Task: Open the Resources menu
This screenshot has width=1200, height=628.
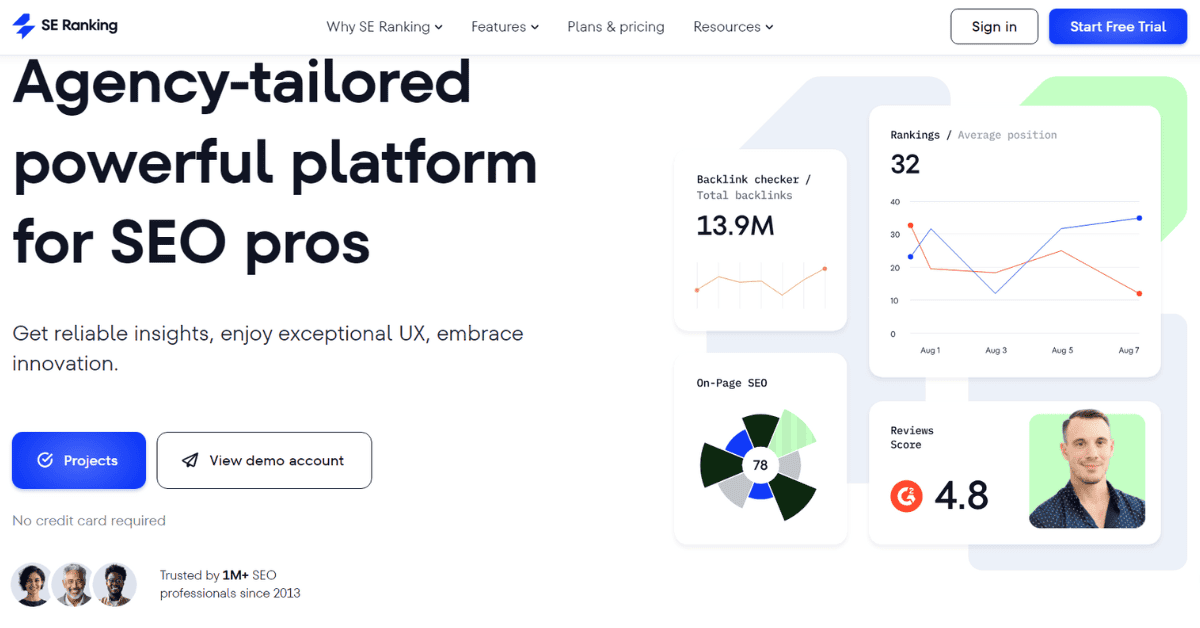Action: coord(733,27)
